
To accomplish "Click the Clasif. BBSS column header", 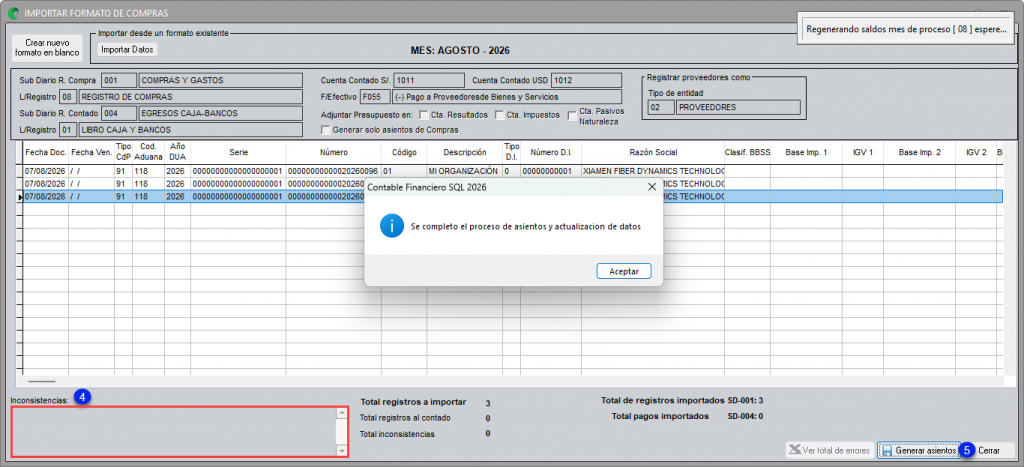I will [747, 152].
